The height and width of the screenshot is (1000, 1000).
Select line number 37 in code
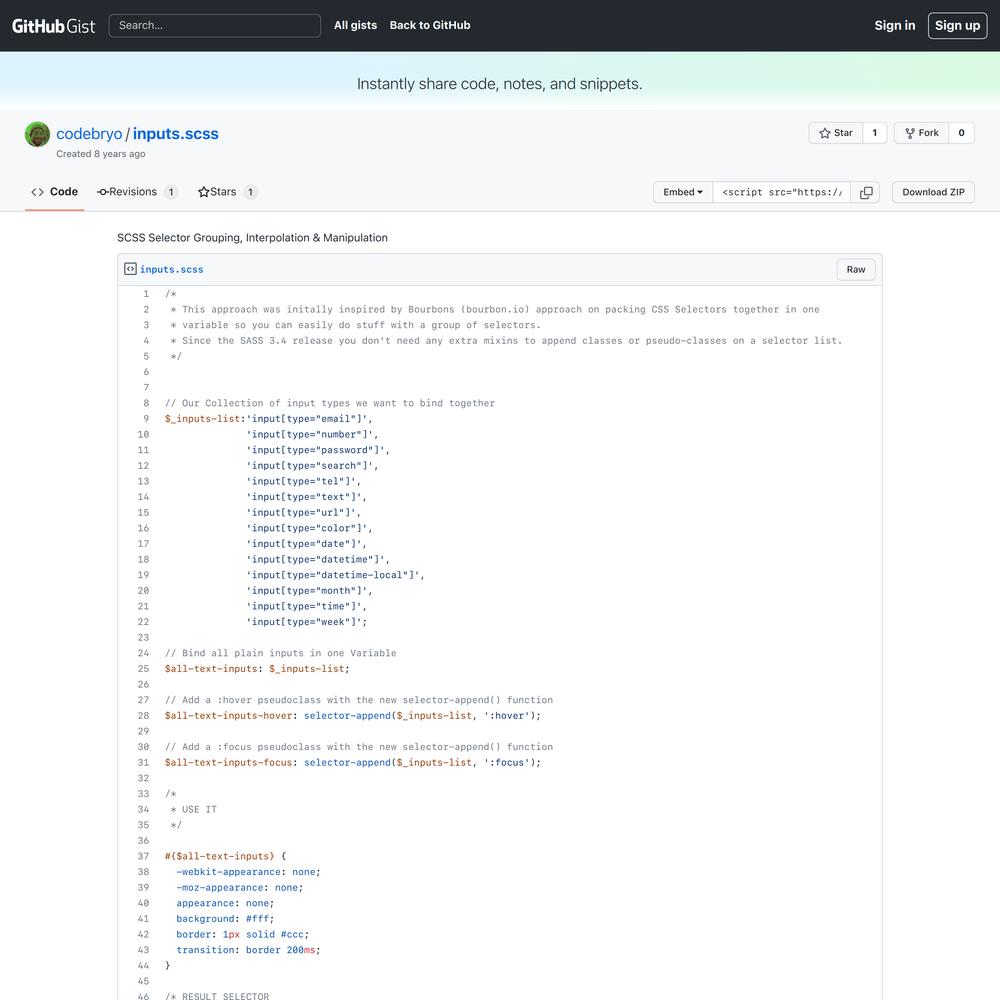[143, 857]
